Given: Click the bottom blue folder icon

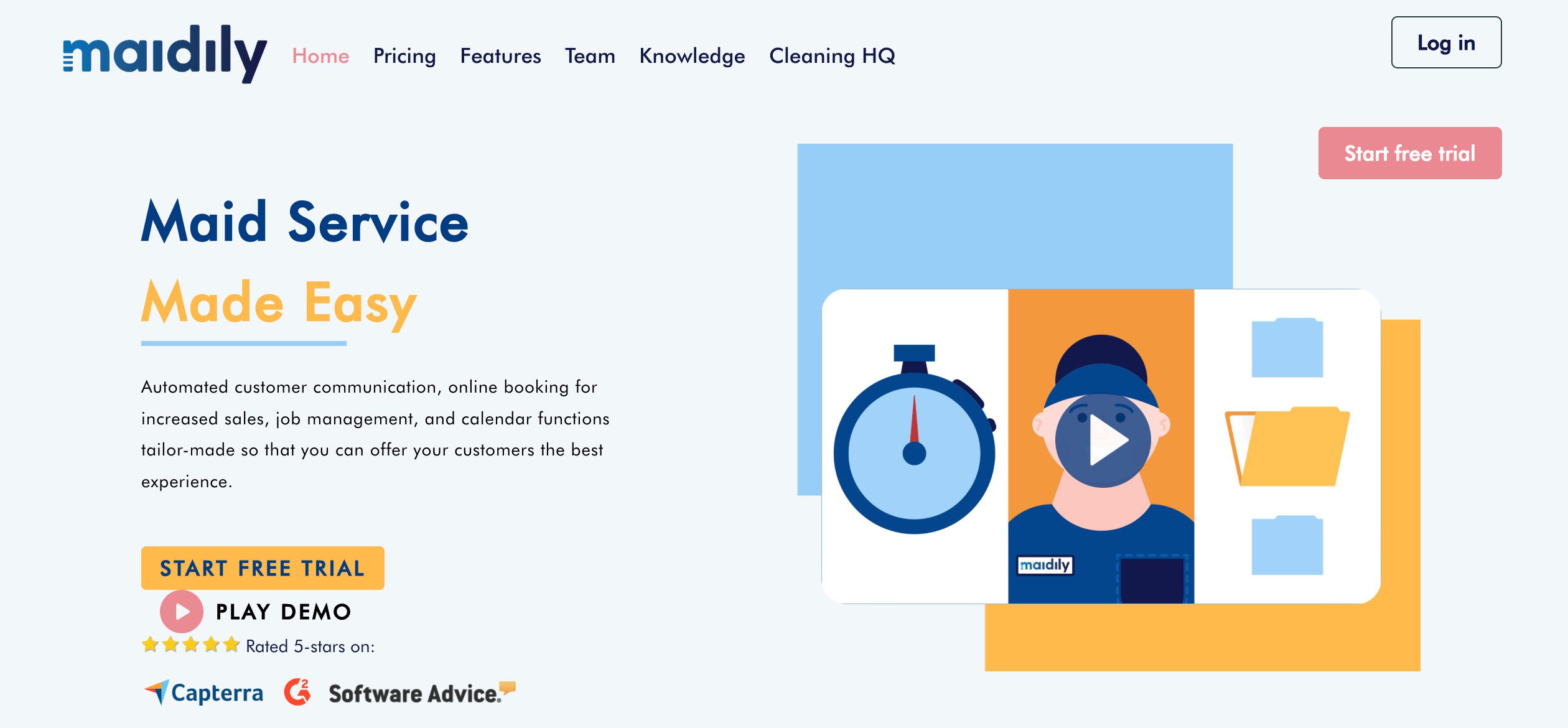Looking at the screenshot, I should coord(1287,546).
